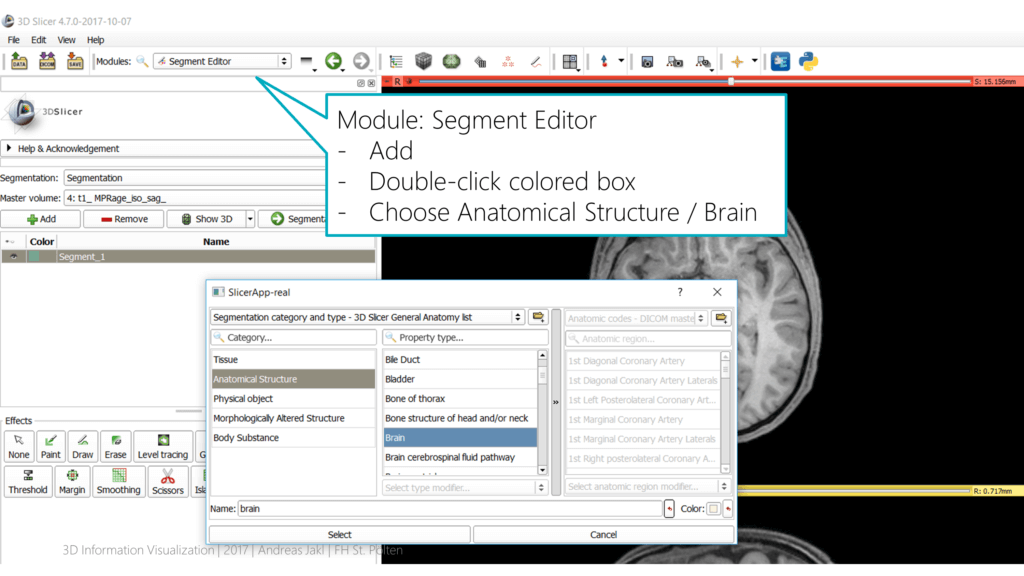The image size is (1024, 576).
Task: Open the Show 3D options arrow
Action: click(x=249, y=219)
